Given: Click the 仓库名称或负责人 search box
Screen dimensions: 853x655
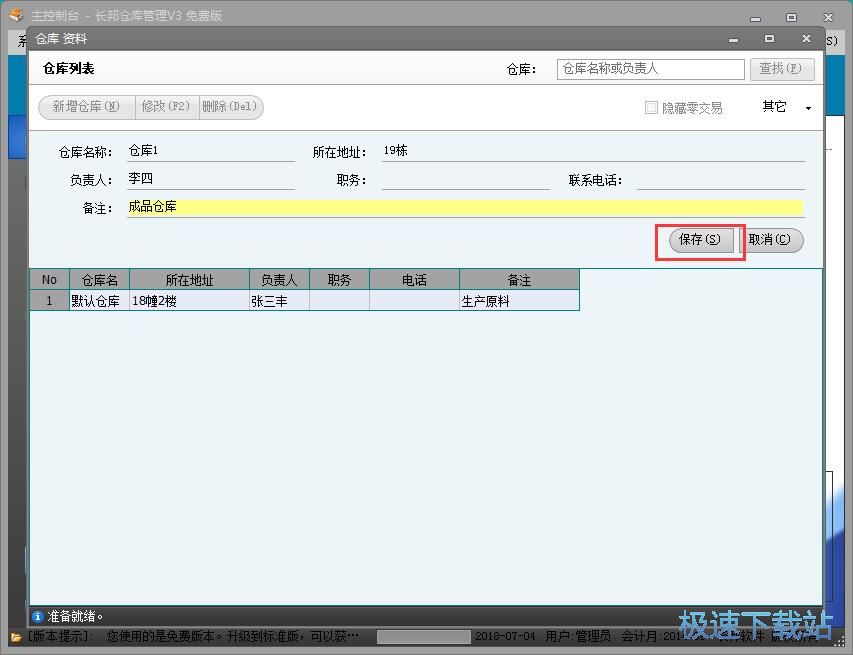Looking at the screenshot, I should click(648, 68).
